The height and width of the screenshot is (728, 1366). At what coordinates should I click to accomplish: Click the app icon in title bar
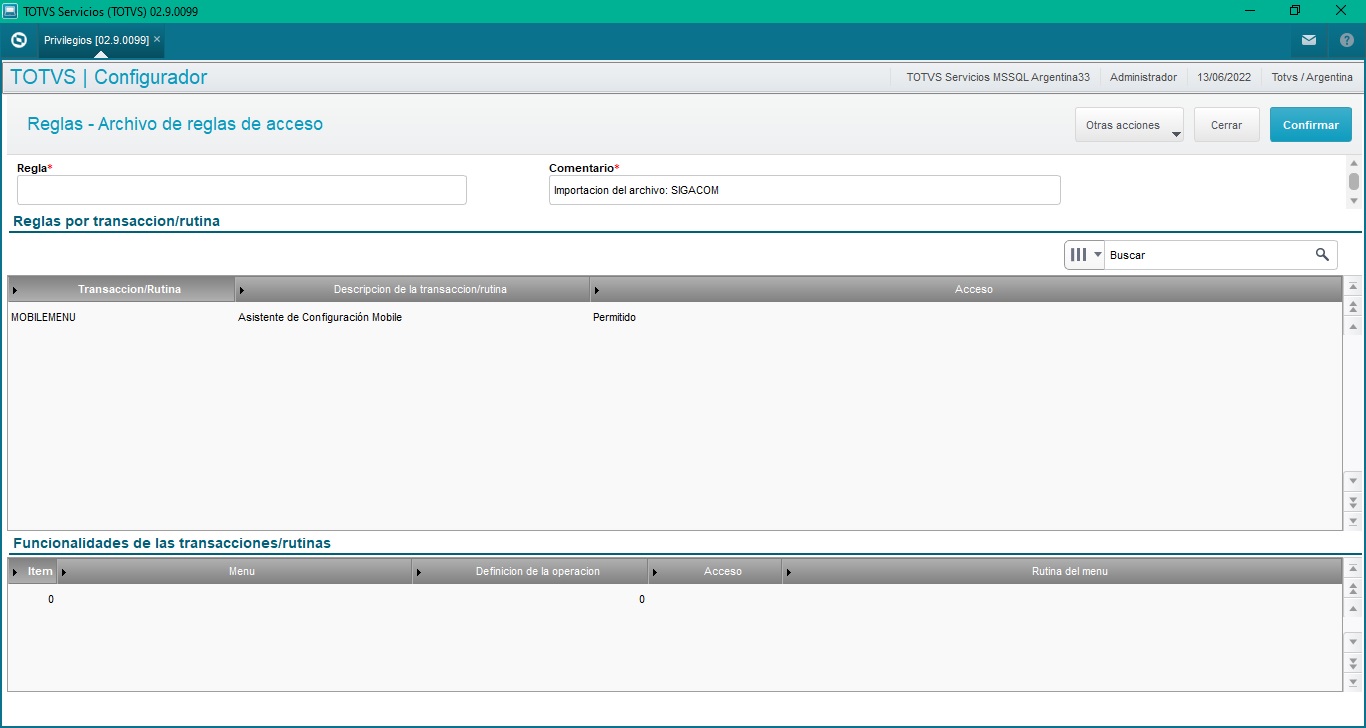point(10,10)
